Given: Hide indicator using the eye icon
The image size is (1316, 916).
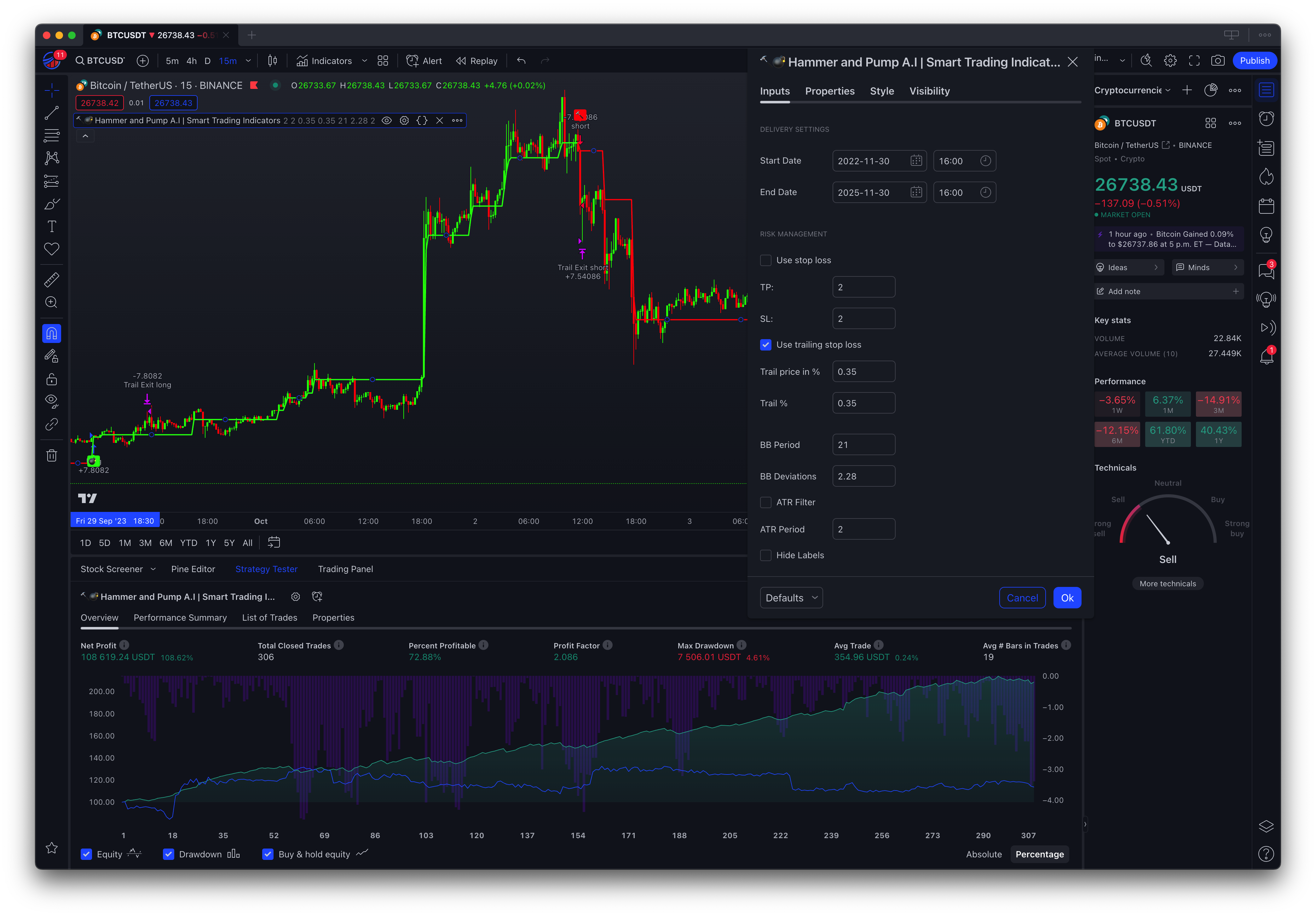Looking at the screenshot, I should [387, 120].
